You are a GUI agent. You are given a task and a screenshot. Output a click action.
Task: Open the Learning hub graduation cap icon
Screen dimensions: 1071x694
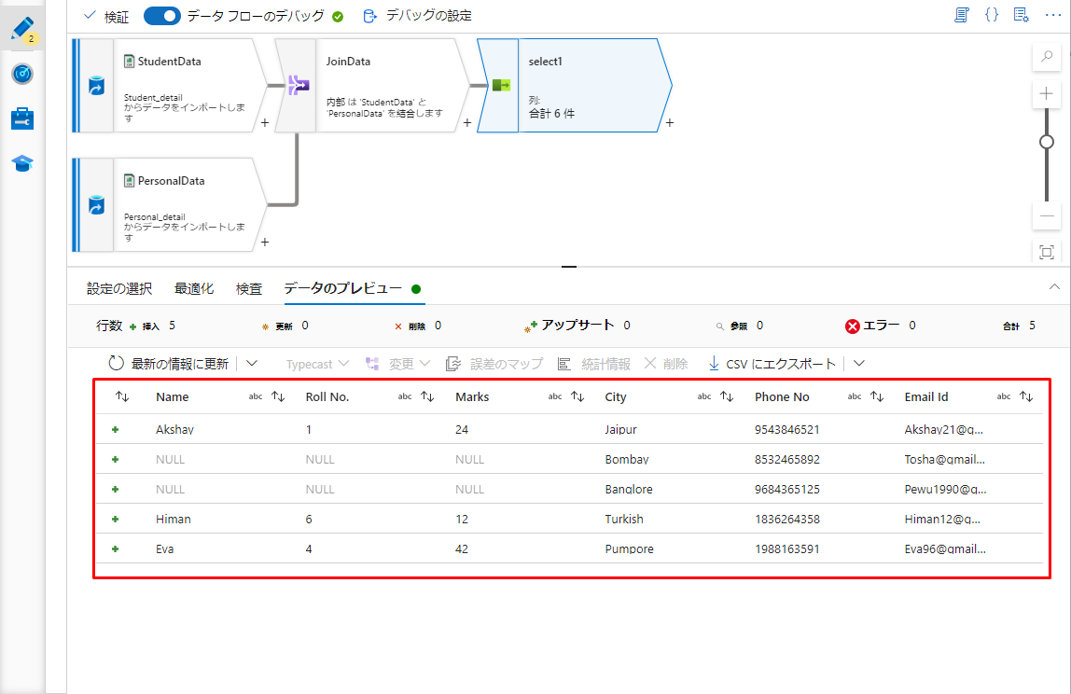pyautogui.click(x=22, y=163)
